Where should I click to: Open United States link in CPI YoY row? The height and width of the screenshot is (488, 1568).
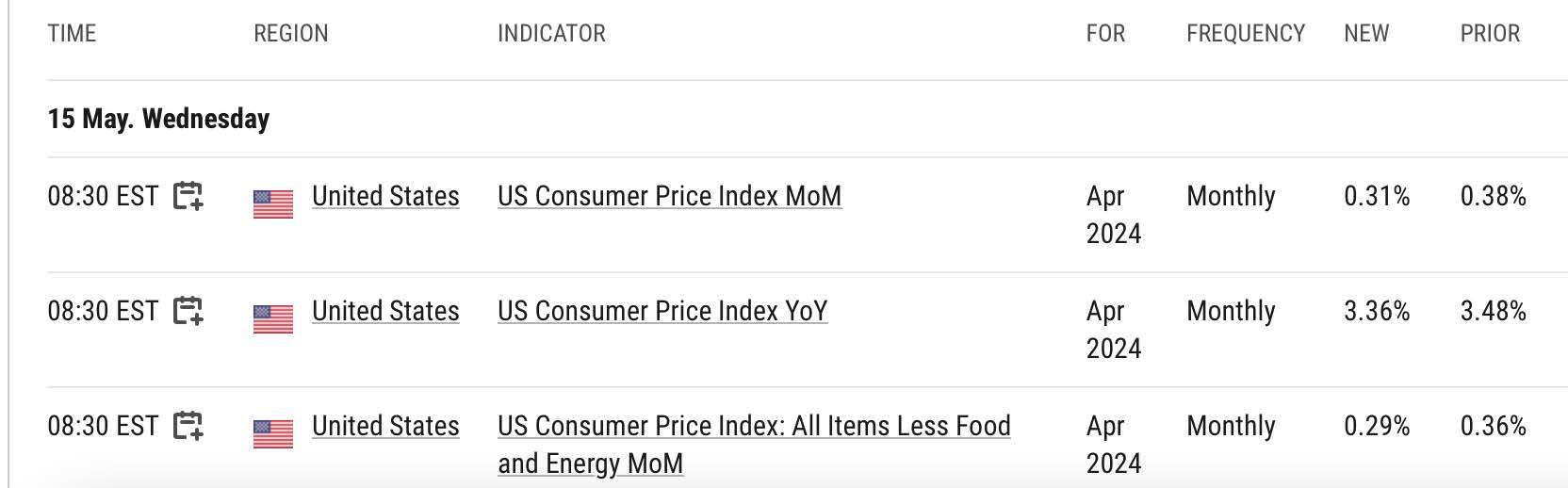click(385, 311)
